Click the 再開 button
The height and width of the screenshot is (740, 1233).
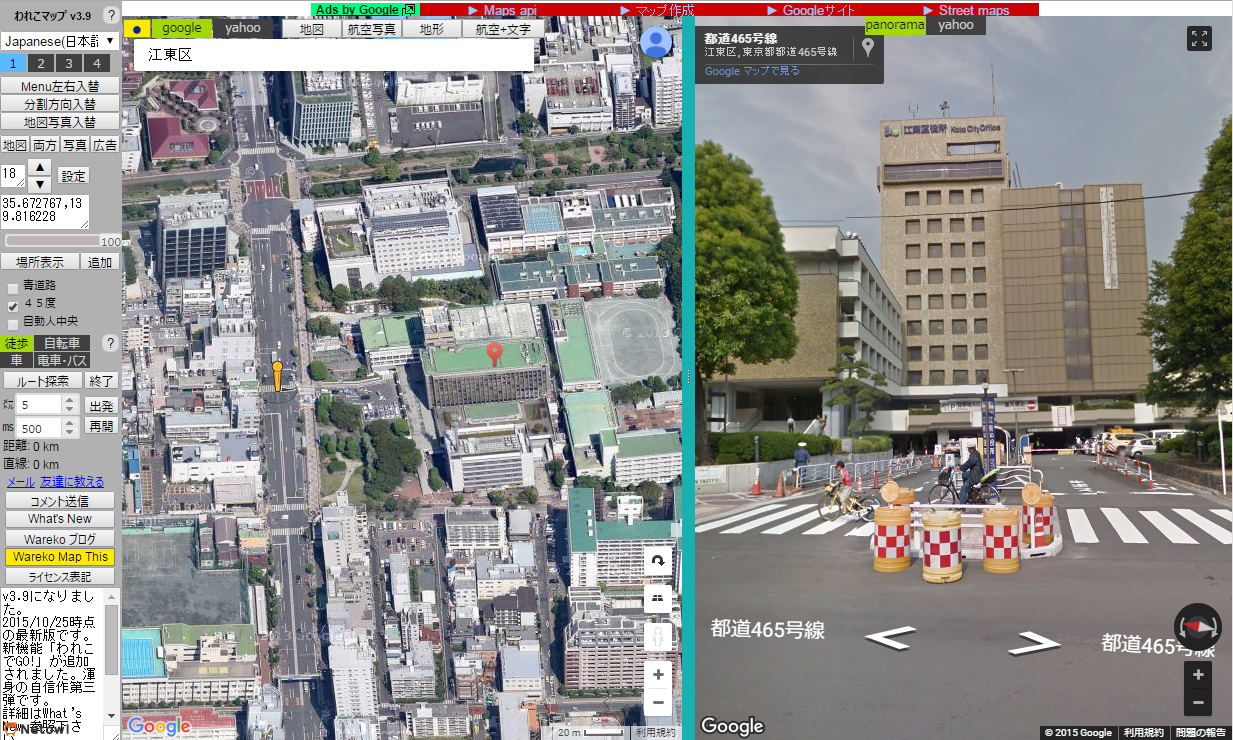click(102, 426)
